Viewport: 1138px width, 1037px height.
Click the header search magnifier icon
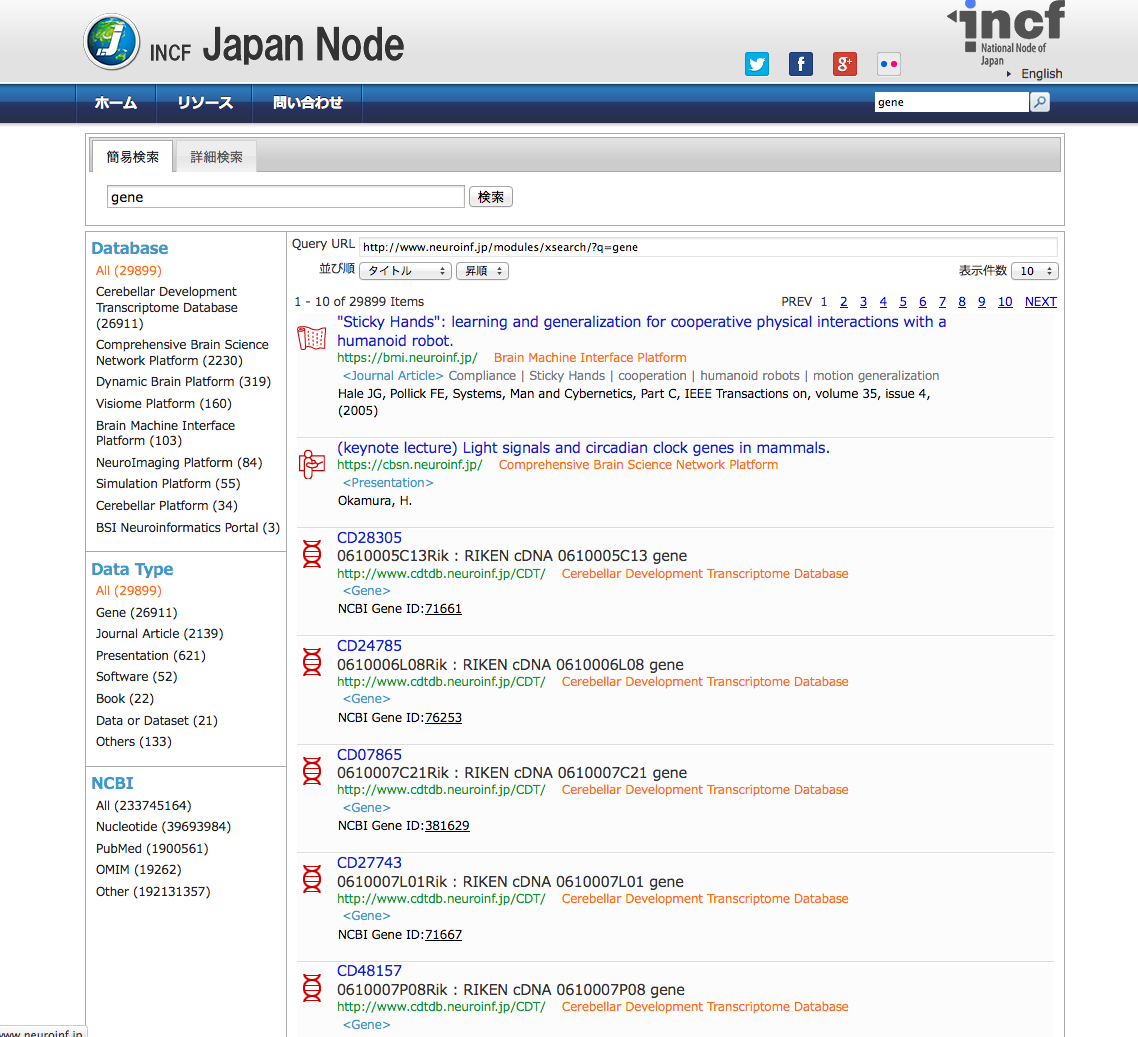pos(1040,102)
